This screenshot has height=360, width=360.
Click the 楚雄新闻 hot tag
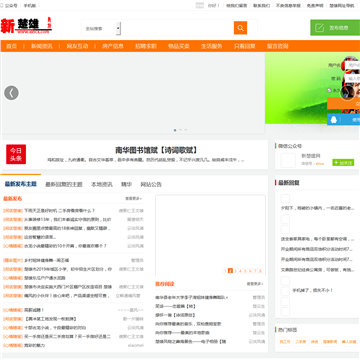click(330, 342)
